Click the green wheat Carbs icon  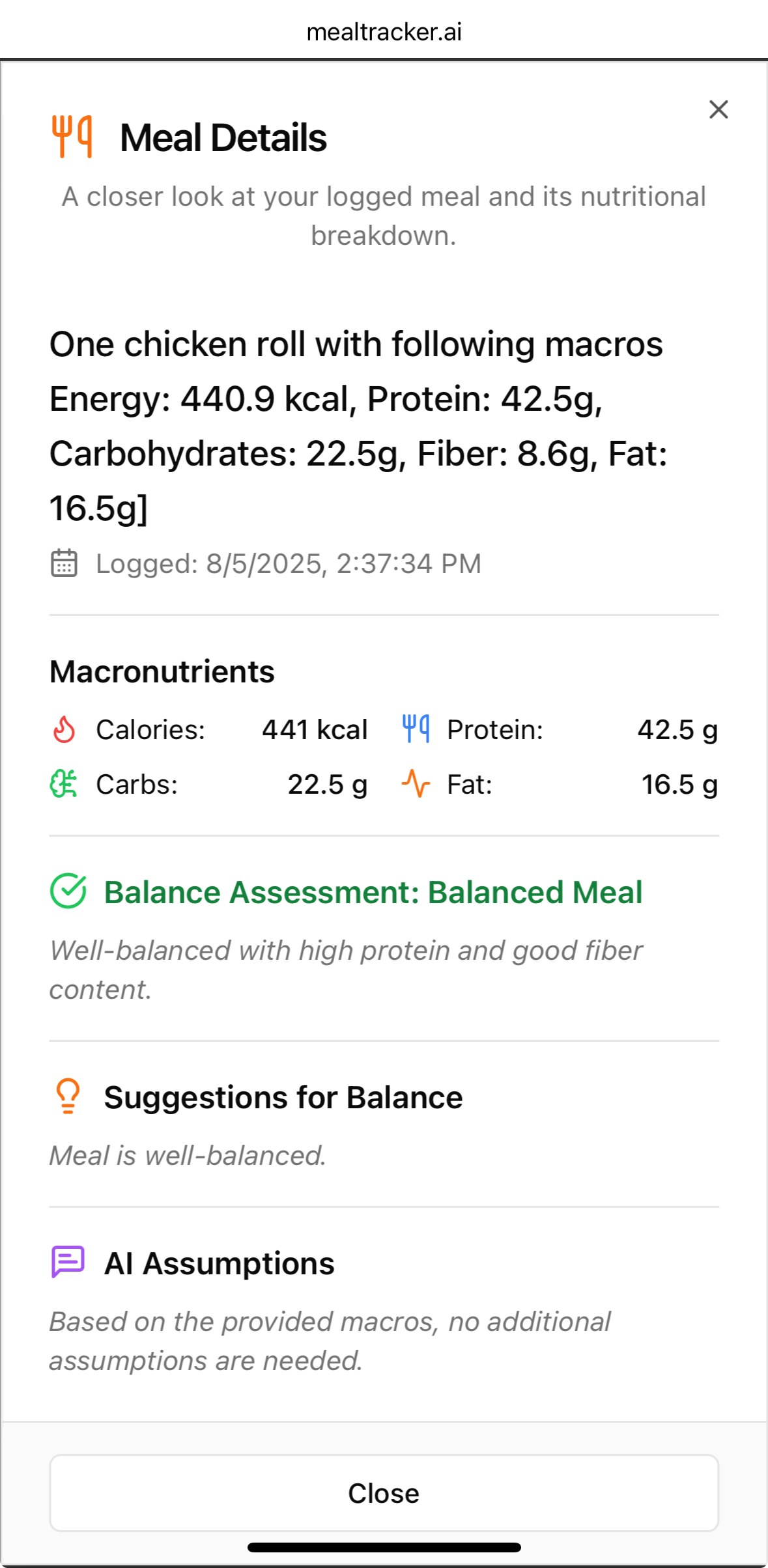pyautogui.click(x=64, y=784)
